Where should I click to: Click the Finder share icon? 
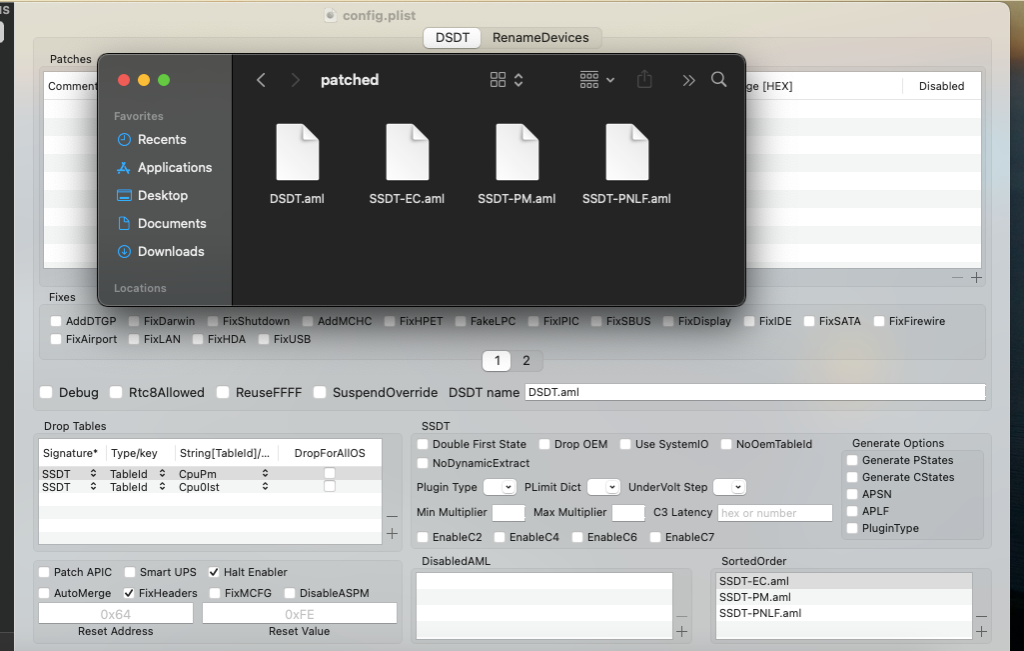pyautogui.click(x=645, y=80)
